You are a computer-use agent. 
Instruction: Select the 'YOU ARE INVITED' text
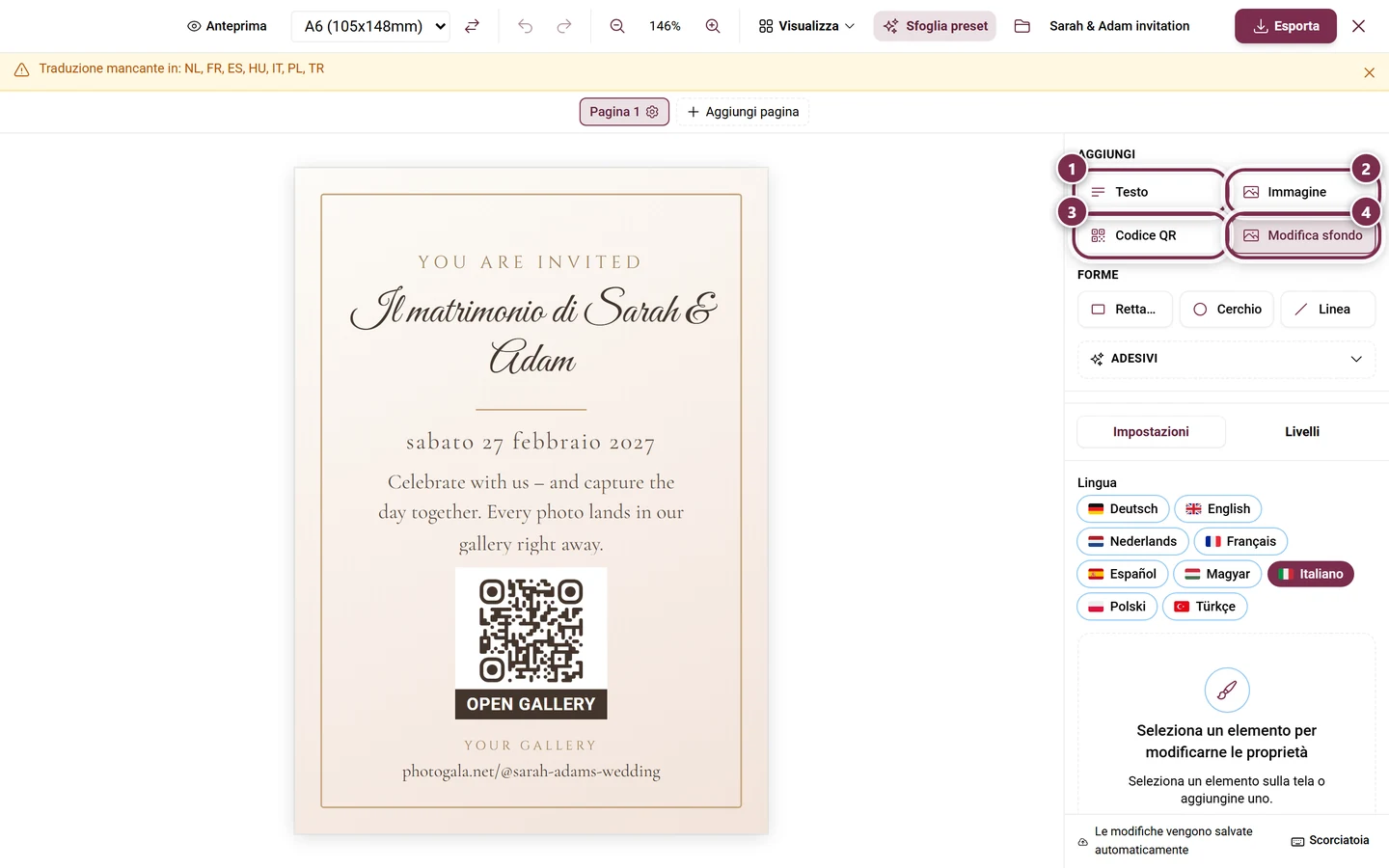[531, 262]
